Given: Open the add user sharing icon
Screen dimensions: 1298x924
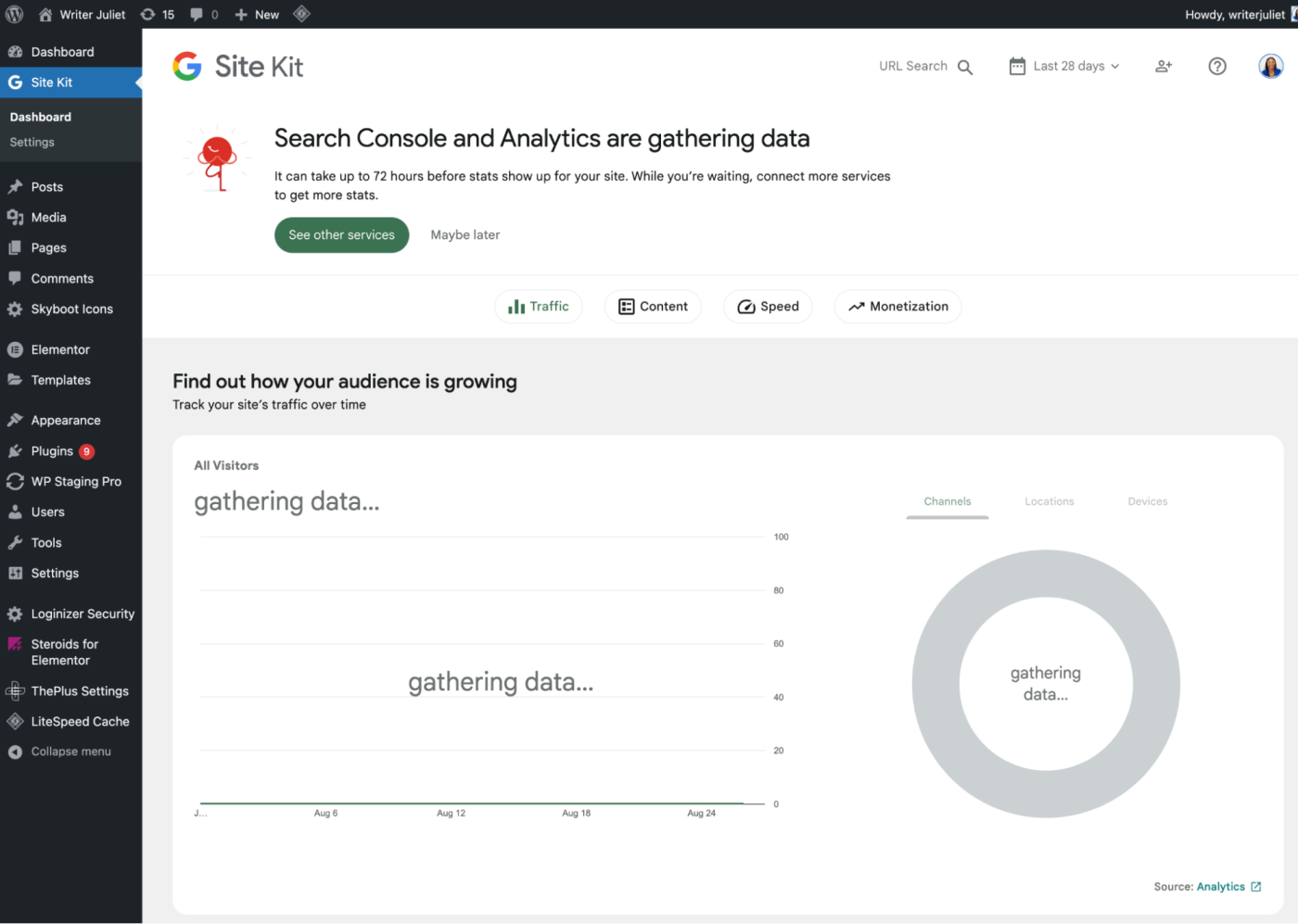Looking at the screenshot, I should coord(1164,66).
